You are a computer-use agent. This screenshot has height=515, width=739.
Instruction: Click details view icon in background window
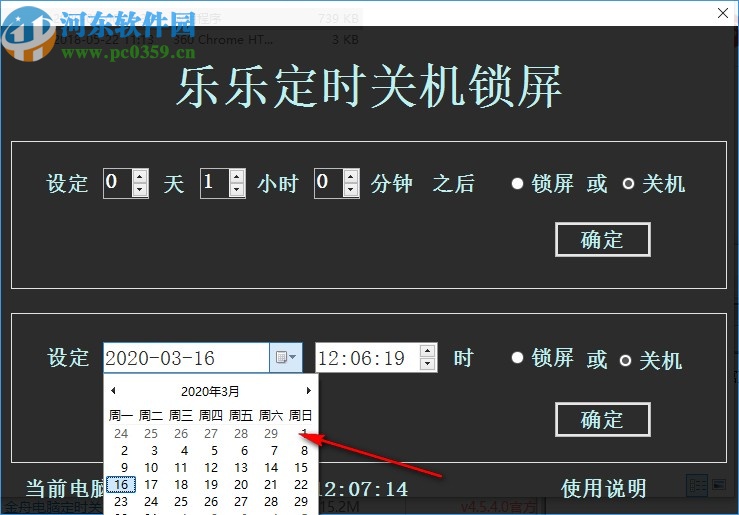coord(698,485)
